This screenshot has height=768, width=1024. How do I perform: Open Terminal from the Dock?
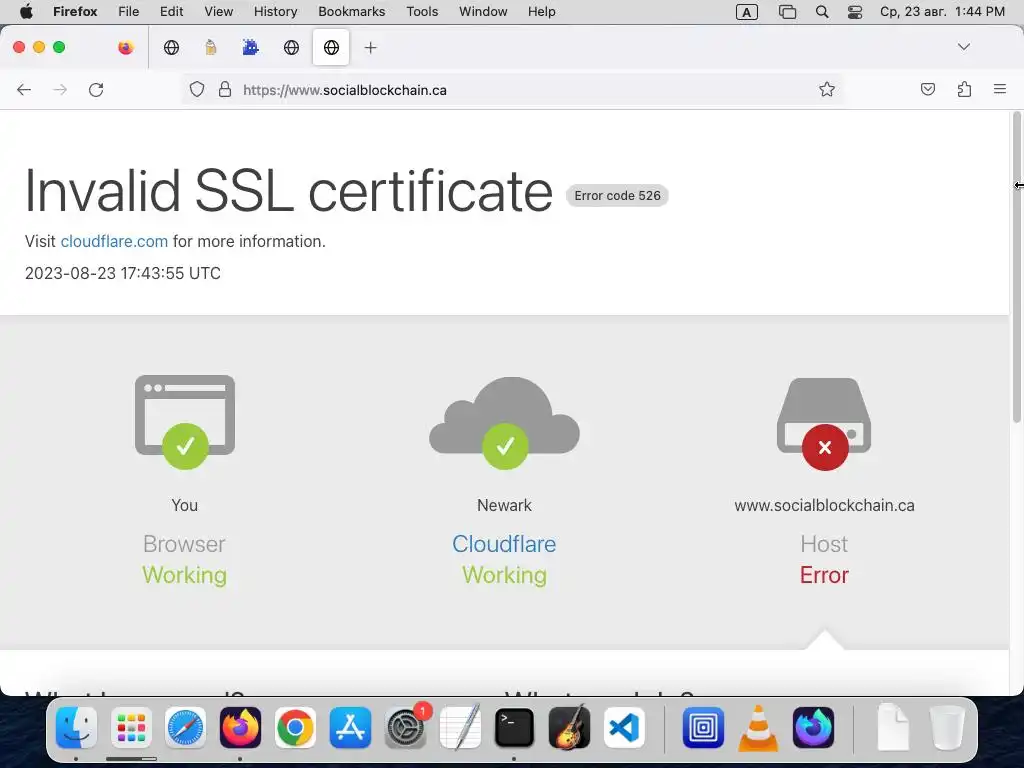(515, 728)
